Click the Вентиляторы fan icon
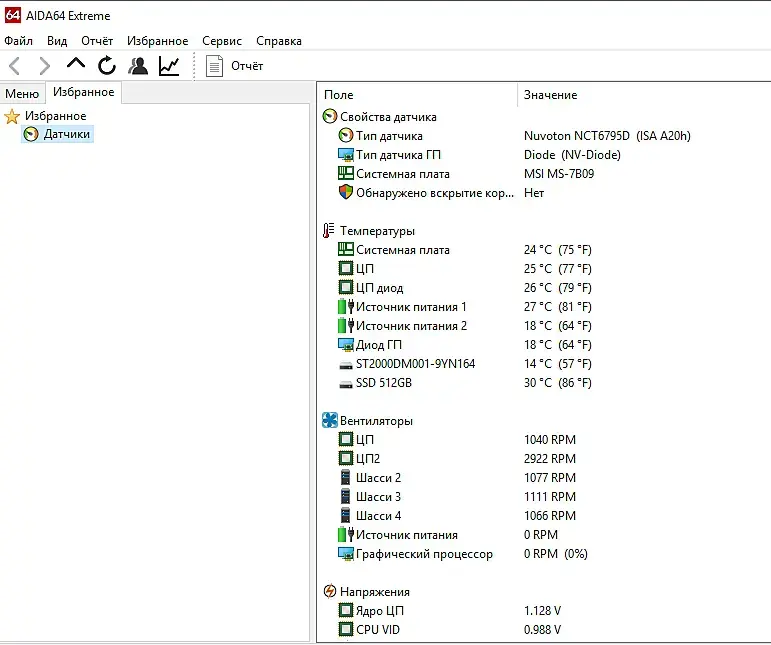This screenshot has height=645, width=771. tap(329, 420)
